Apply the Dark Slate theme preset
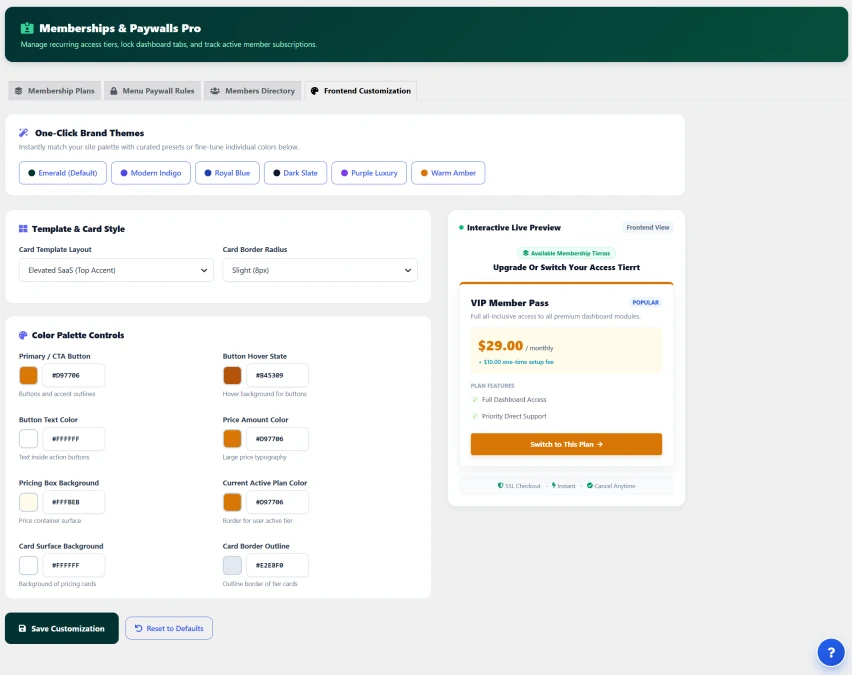This screenshot has height=675, width=852. tap(295, 173)
